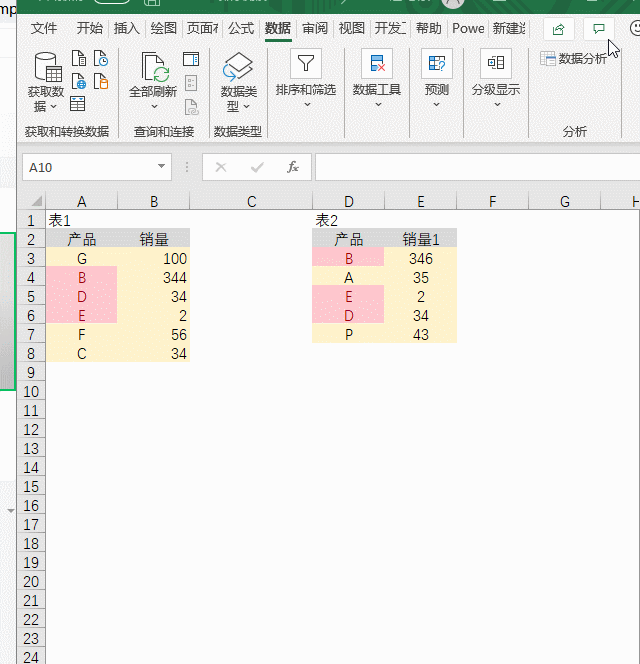Select column E header

pyautogui.click(x=421, y=202)
